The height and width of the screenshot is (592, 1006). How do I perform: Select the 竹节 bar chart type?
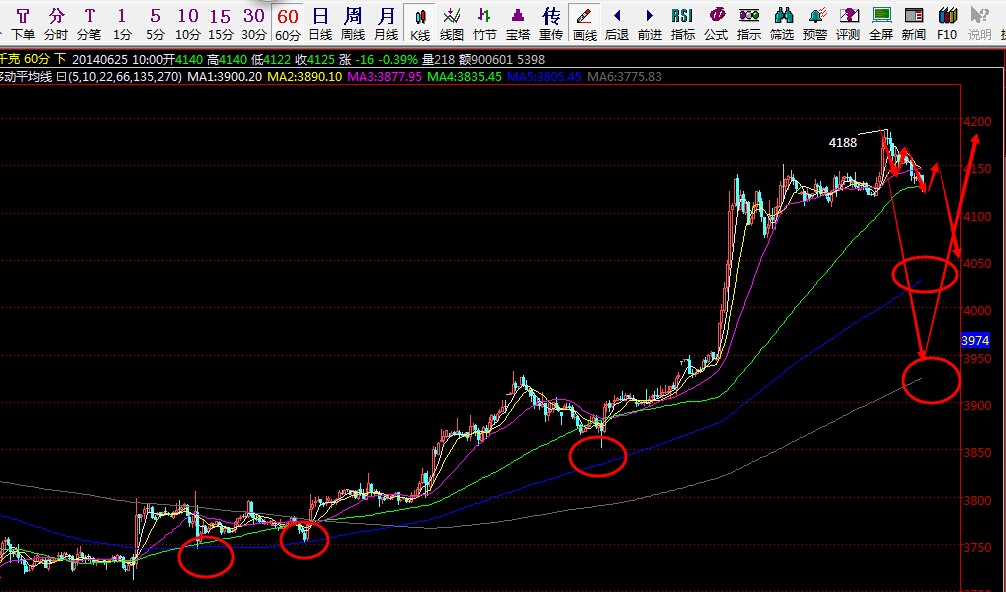click(485, 24)
